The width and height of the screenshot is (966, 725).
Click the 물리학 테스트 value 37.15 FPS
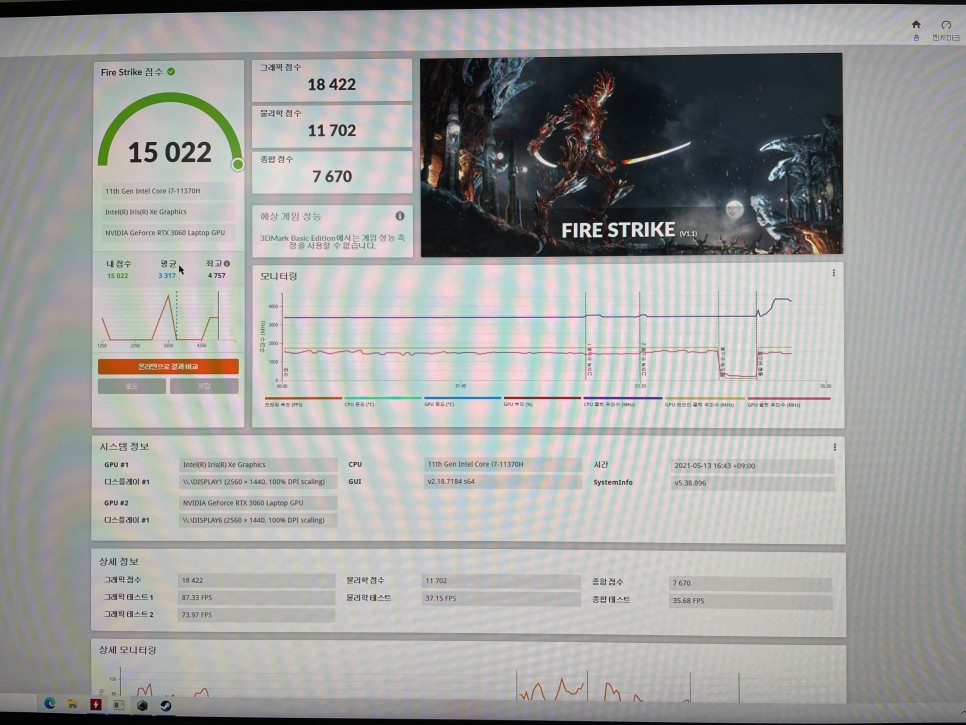(501, 598)
